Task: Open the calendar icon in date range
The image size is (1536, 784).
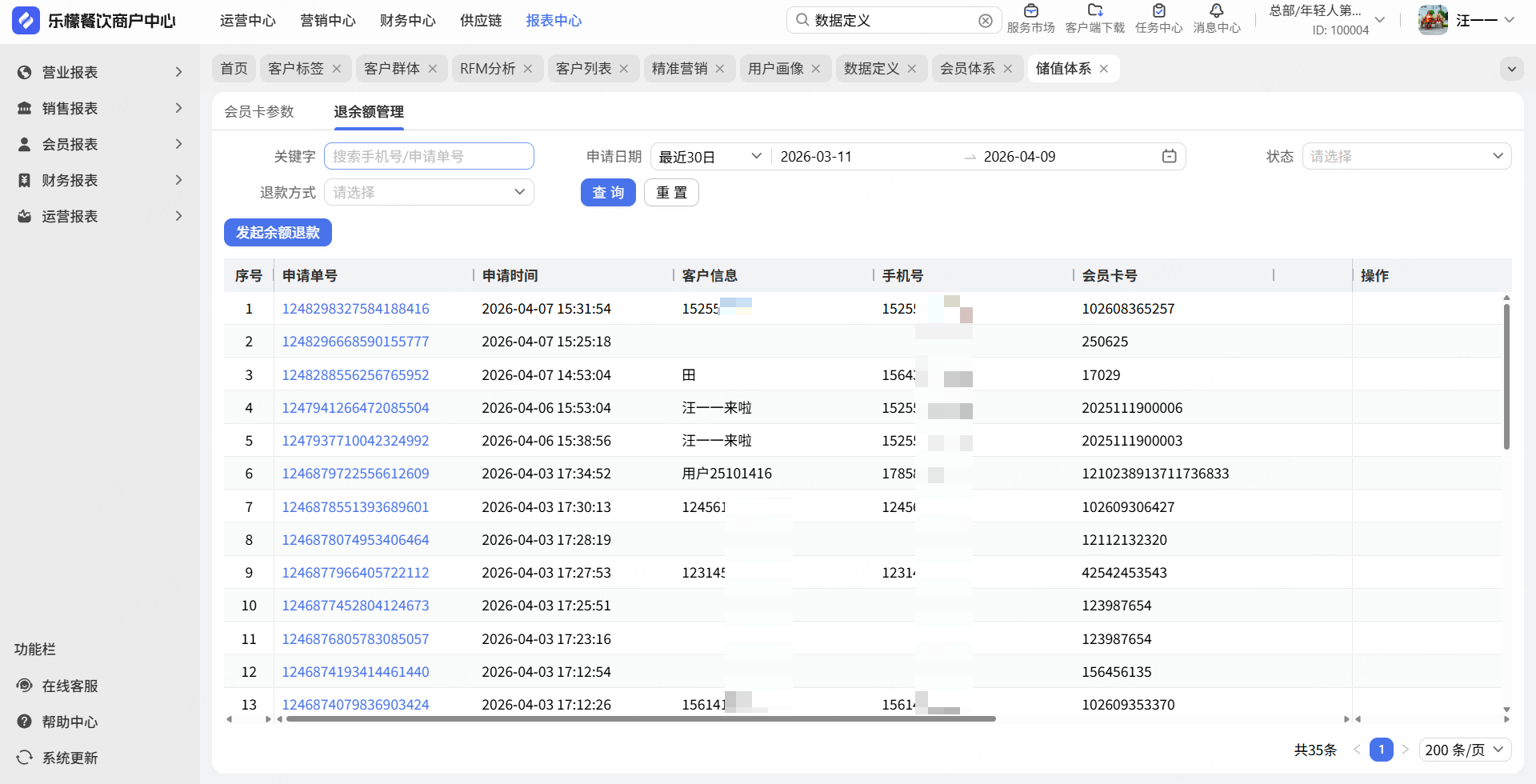Action: point(1169,157)
